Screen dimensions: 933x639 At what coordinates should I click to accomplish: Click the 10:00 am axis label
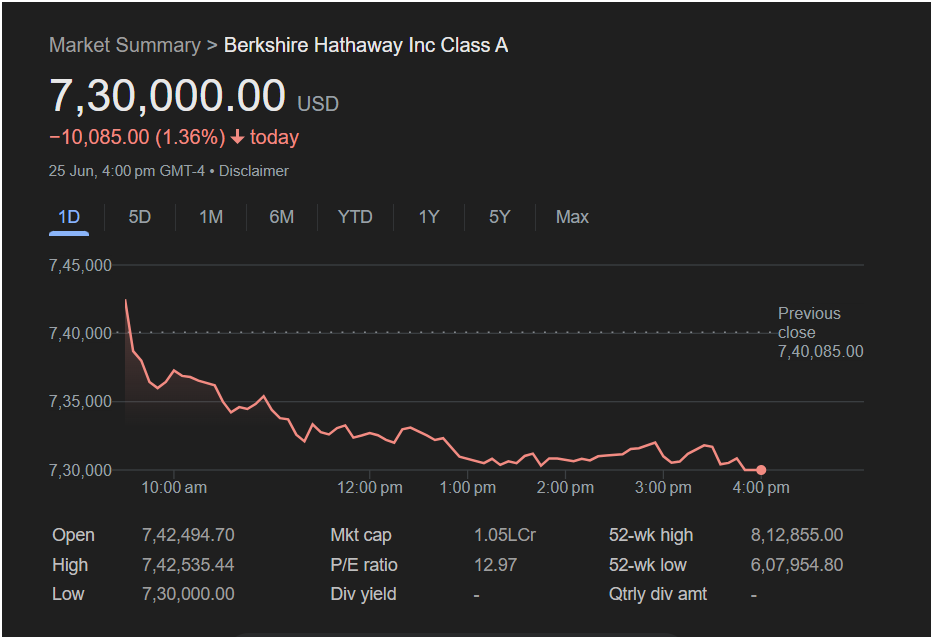pos(174,488)
